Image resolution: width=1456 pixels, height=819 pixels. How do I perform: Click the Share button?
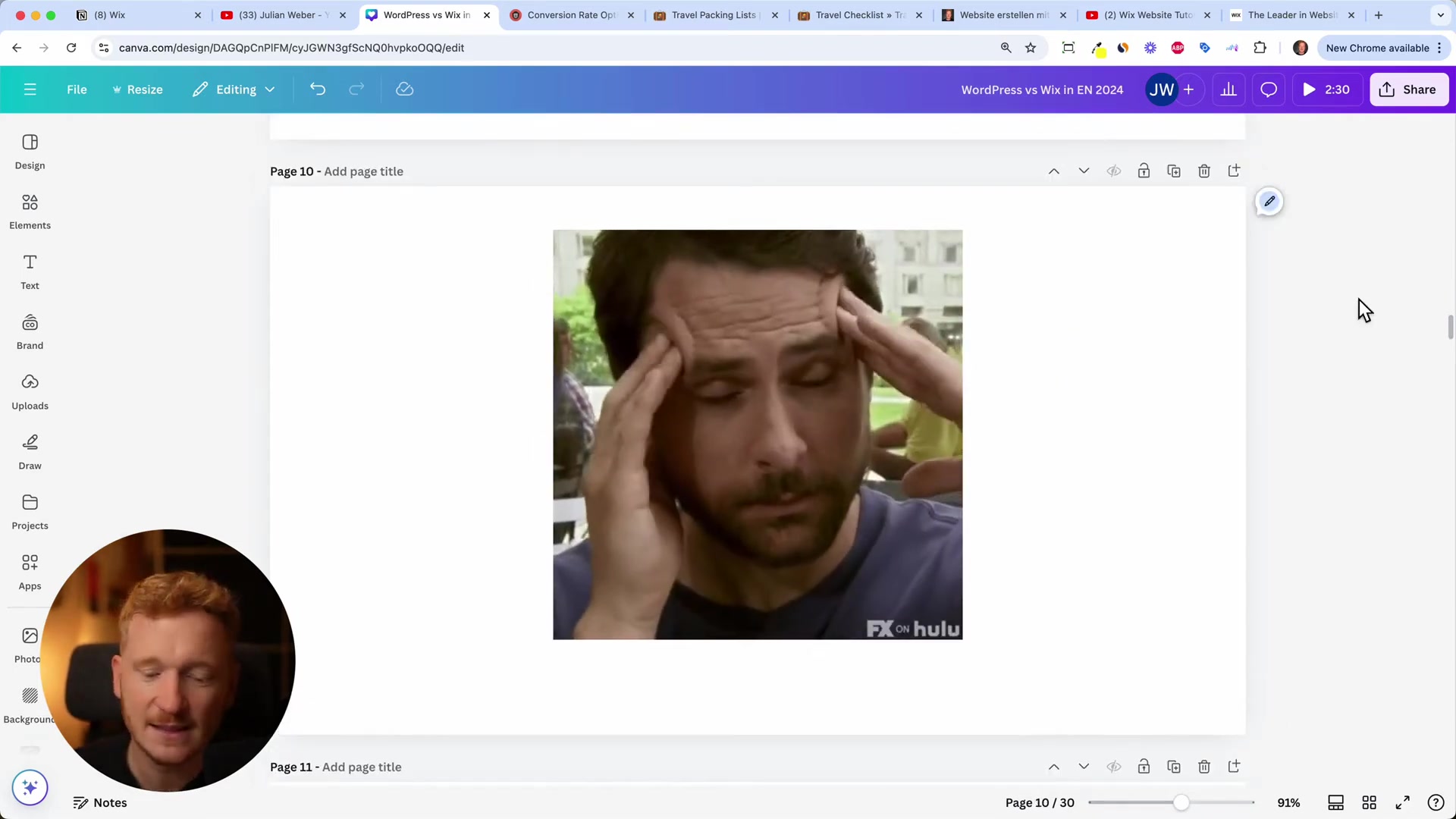click(1408, 89)
